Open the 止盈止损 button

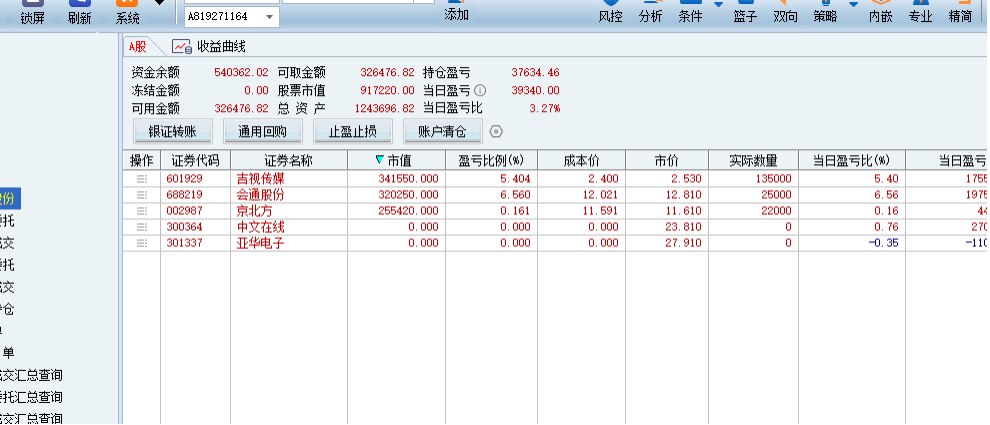(x=353, y=131)
